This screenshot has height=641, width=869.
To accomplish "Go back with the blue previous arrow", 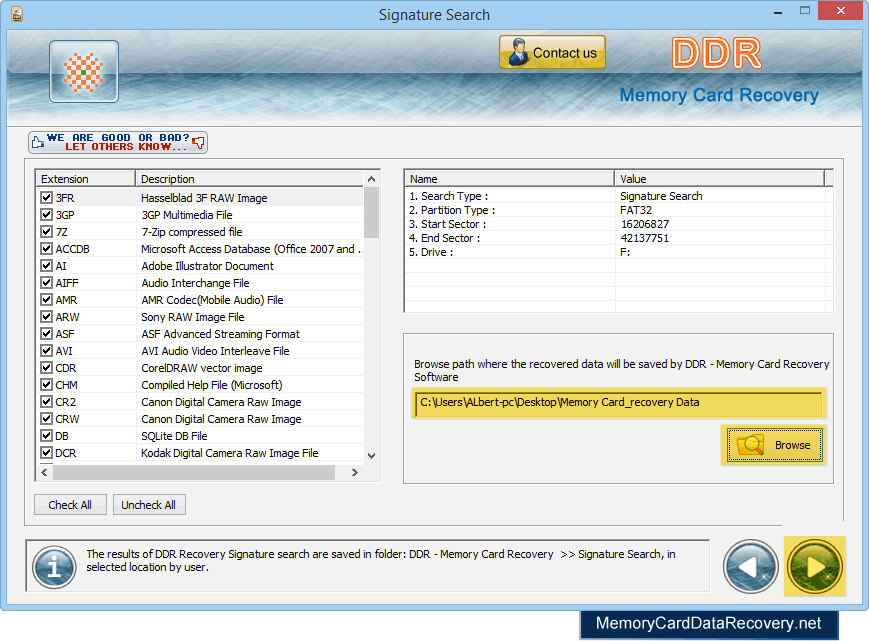I will pyautogui.click(x=750, y=567).
